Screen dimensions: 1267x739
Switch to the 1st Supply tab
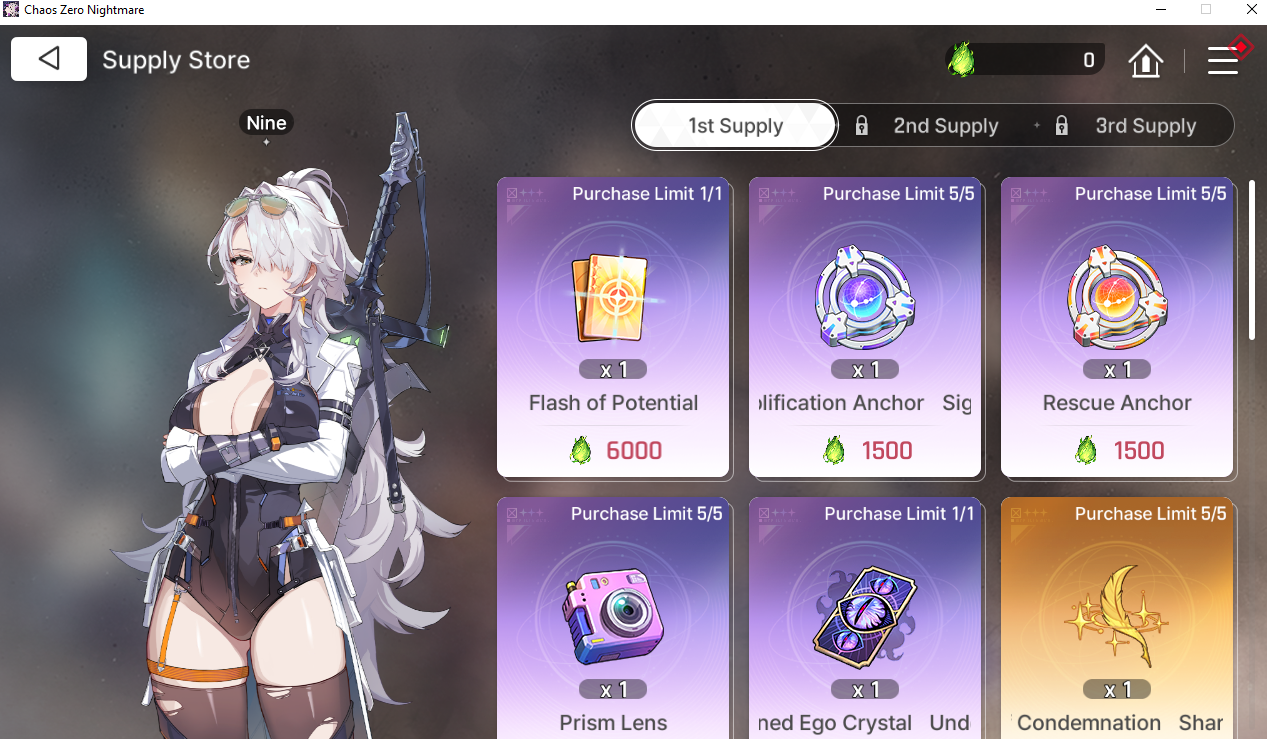click(735, 126)
